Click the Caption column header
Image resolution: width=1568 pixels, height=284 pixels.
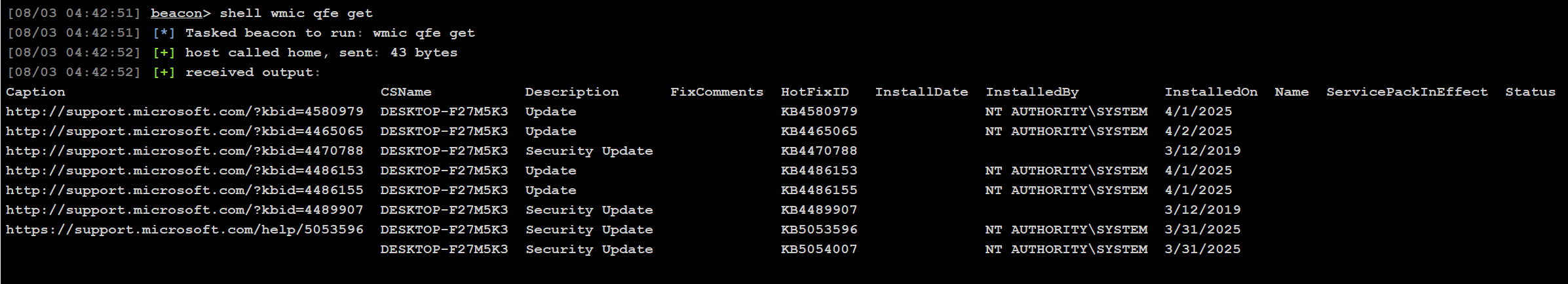tap(35, 92)
